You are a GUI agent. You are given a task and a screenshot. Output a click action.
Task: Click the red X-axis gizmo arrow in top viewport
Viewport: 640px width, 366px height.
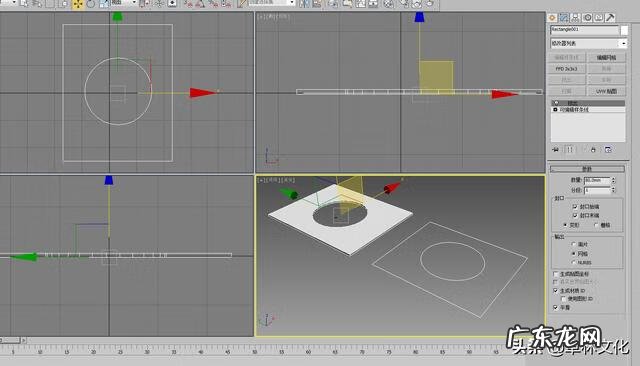(203, 93)
